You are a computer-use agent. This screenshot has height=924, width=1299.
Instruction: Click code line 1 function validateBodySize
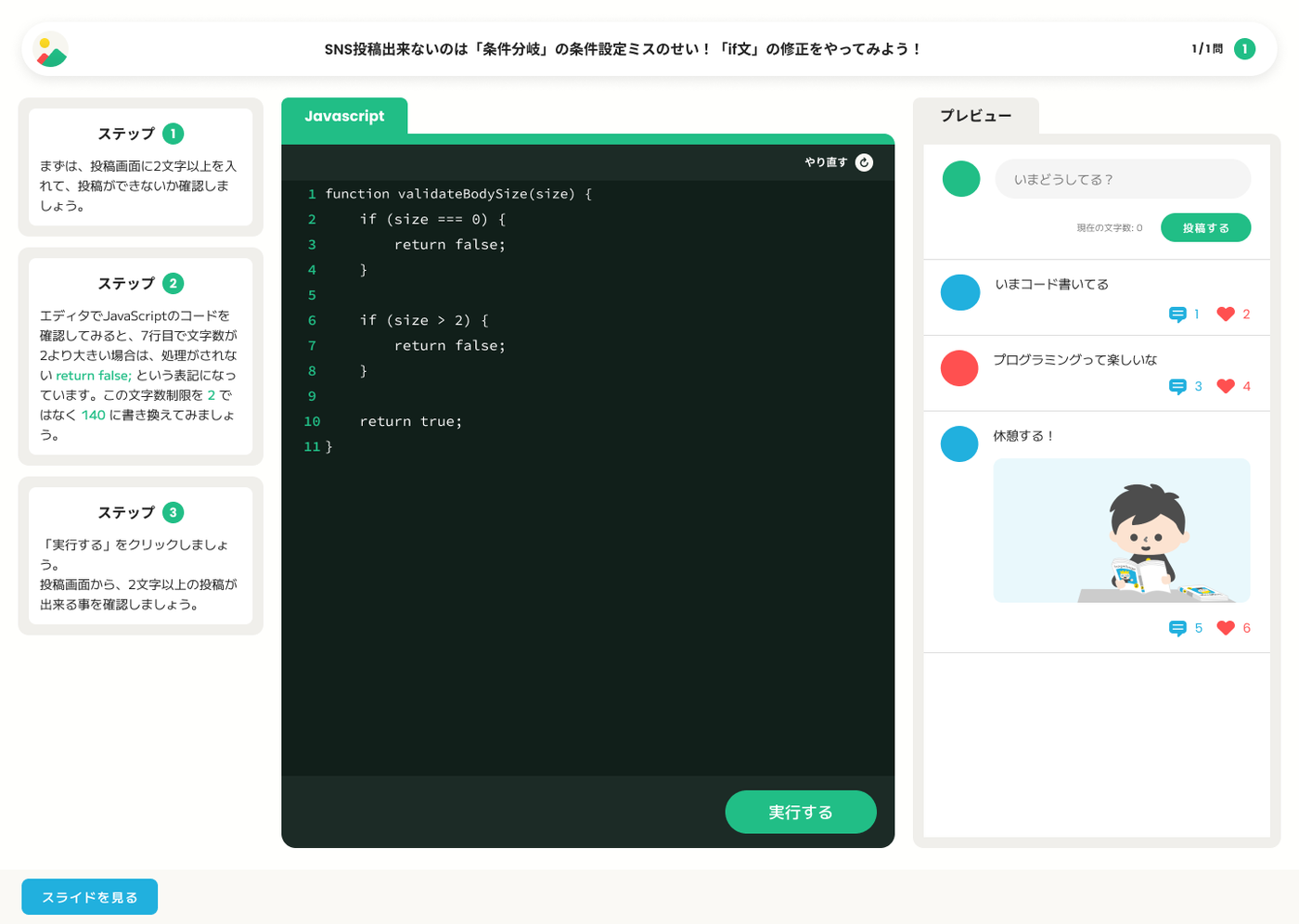[x=458, y=194]
